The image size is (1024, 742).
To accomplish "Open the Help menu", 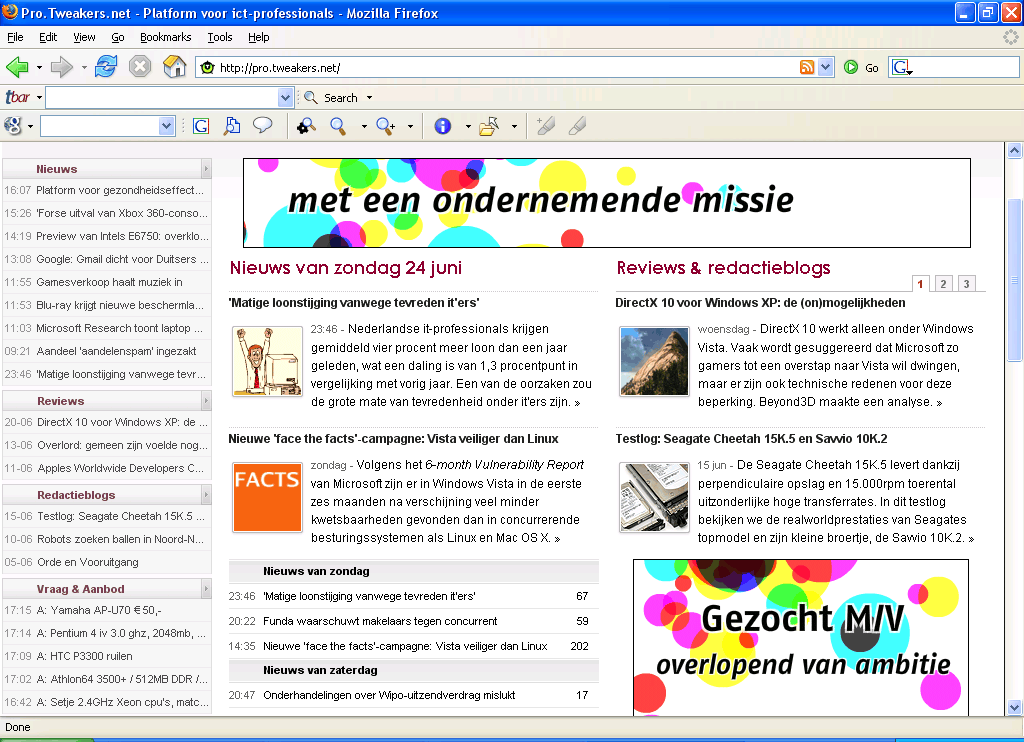I will [x=259, y=37].
